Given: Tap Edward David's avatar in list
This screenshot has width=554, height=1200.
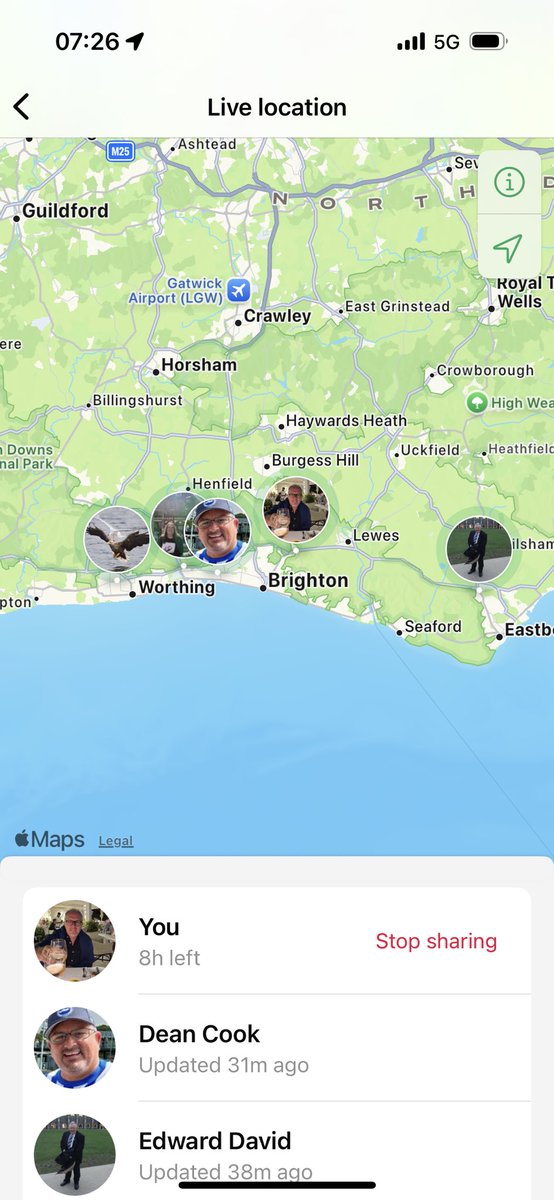Looking at the screenshot, I should tap(75, 1154).
